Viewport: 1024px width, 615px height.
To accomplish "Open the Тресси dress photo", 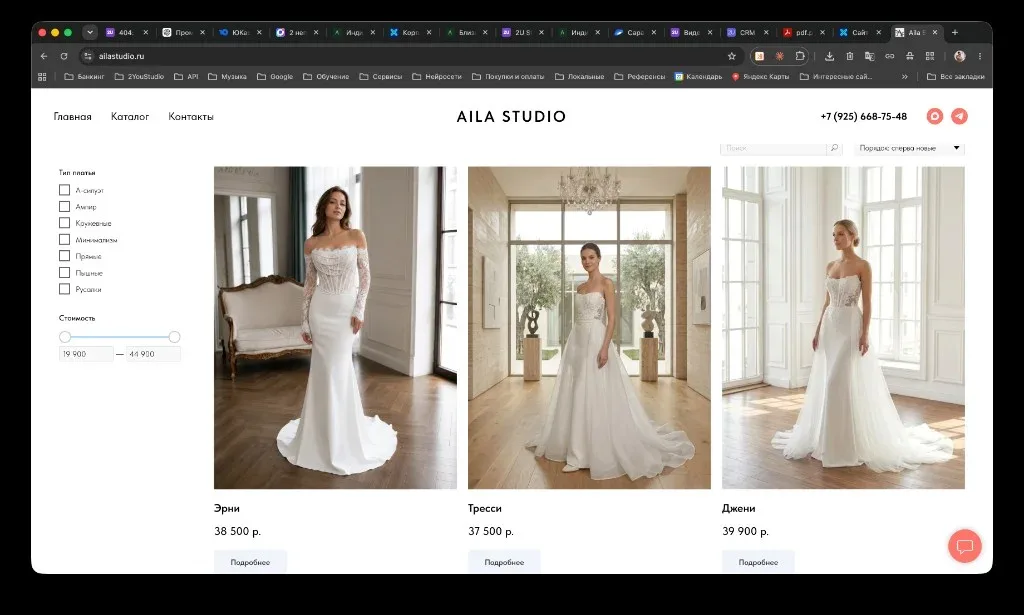I will point(589,328).
